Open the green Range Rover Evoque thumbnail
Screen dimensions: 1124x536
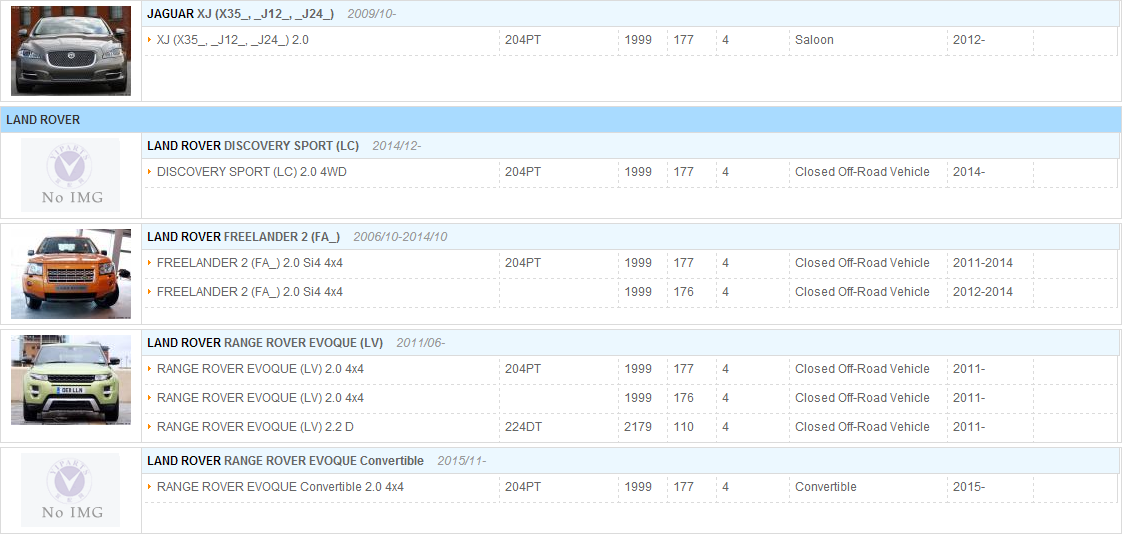click(71, 380)
